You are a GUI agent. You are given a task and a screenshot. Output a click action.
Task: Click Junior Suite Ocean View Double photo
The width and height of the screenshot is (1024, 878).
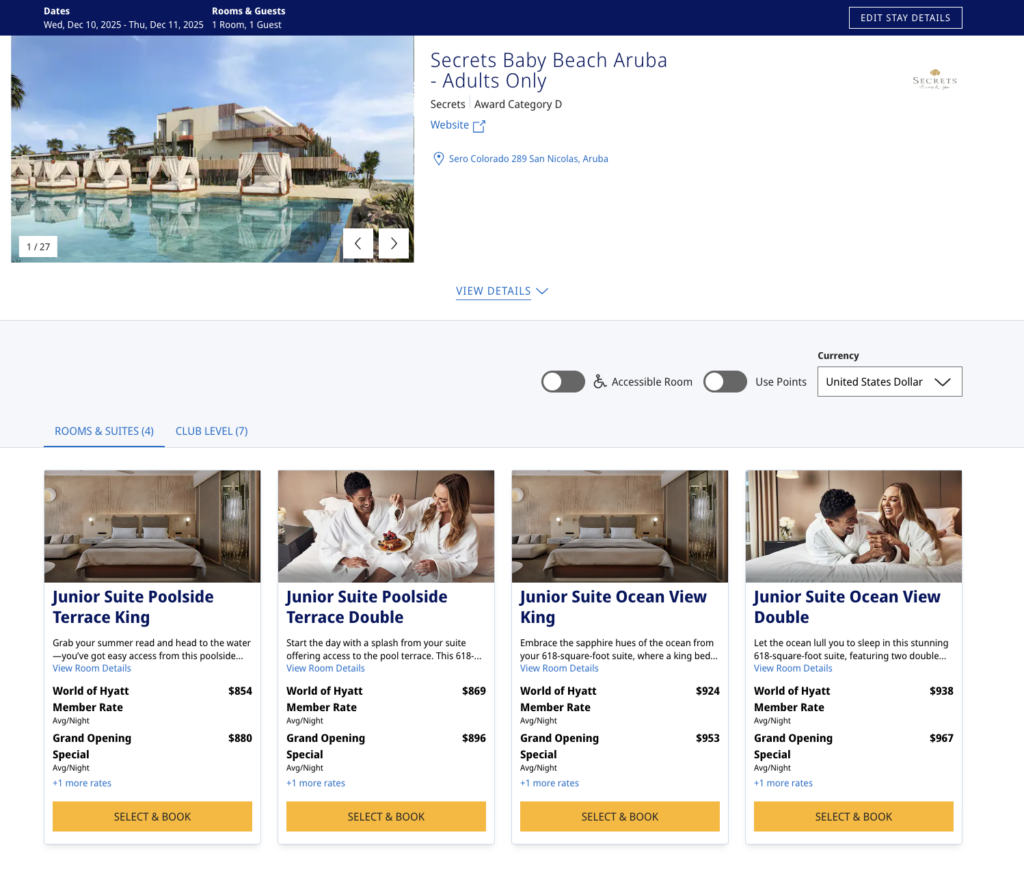[854, 527]
